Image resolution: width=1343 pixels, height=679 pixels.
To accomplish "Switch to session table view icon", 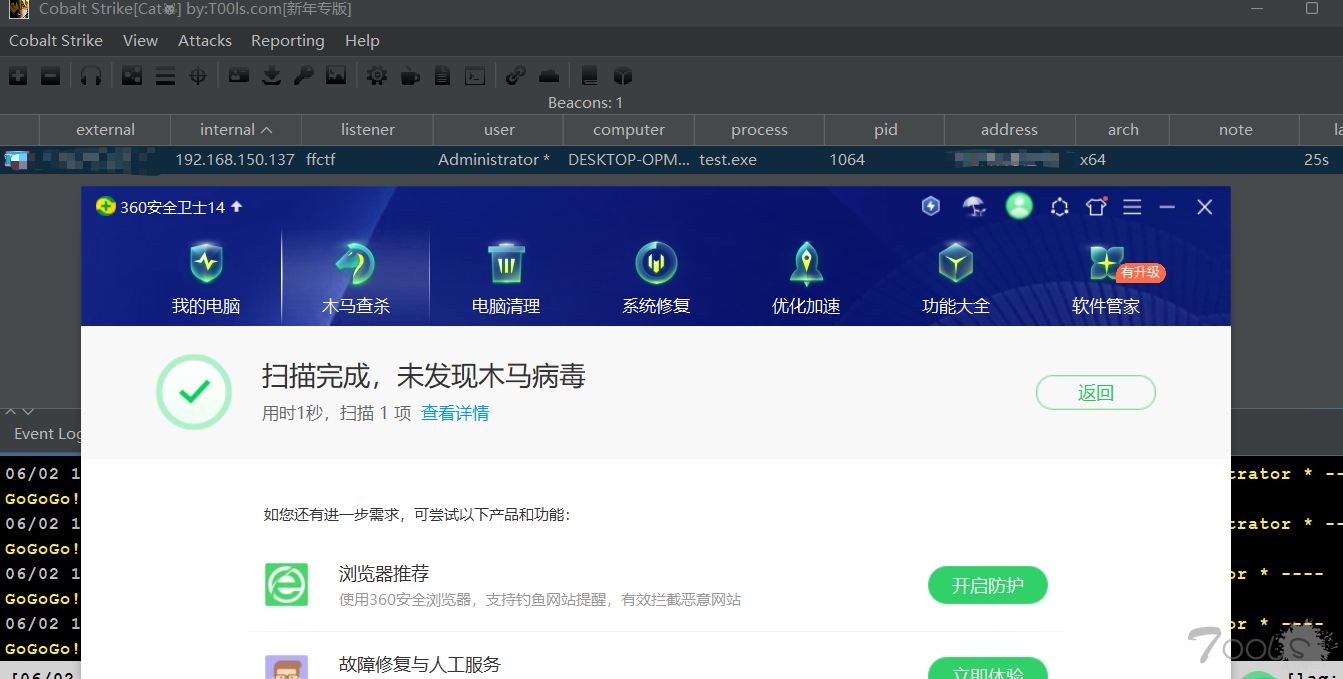I will 166,76.
